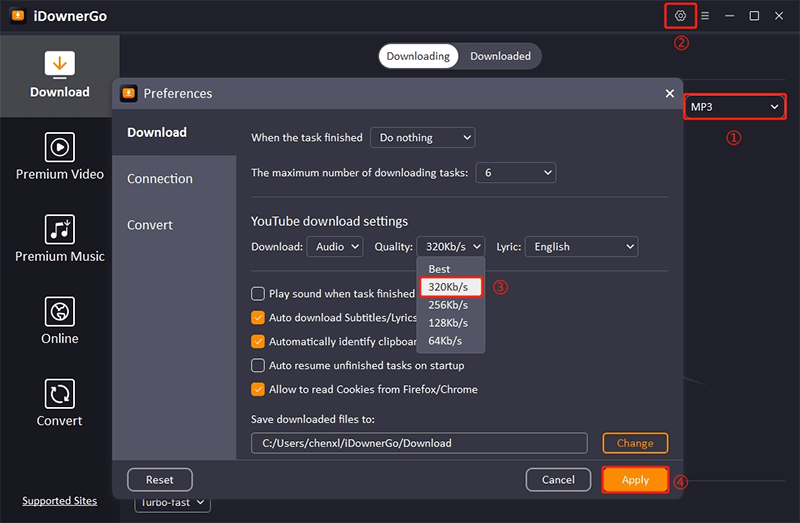Open the Download section in sidebar
The image size is (800, 523).
click(59, 75)
